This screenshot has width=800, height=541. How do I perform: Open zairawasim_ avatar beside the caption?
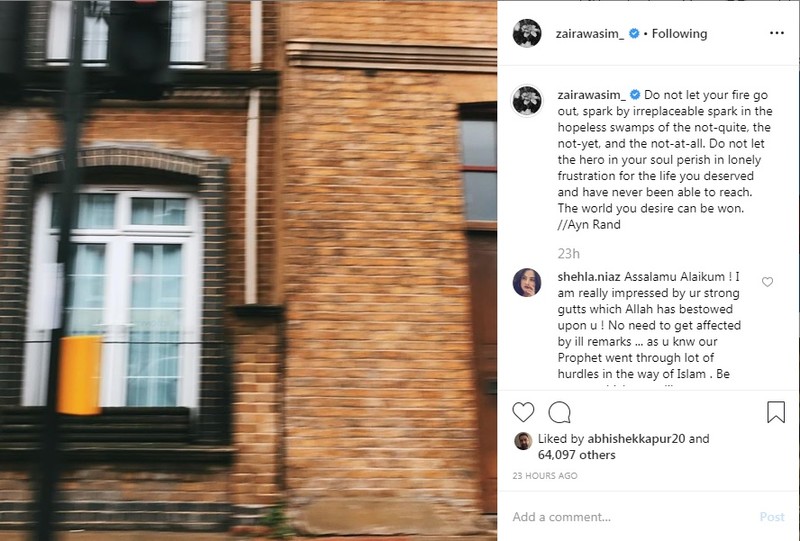pos(527,100)
